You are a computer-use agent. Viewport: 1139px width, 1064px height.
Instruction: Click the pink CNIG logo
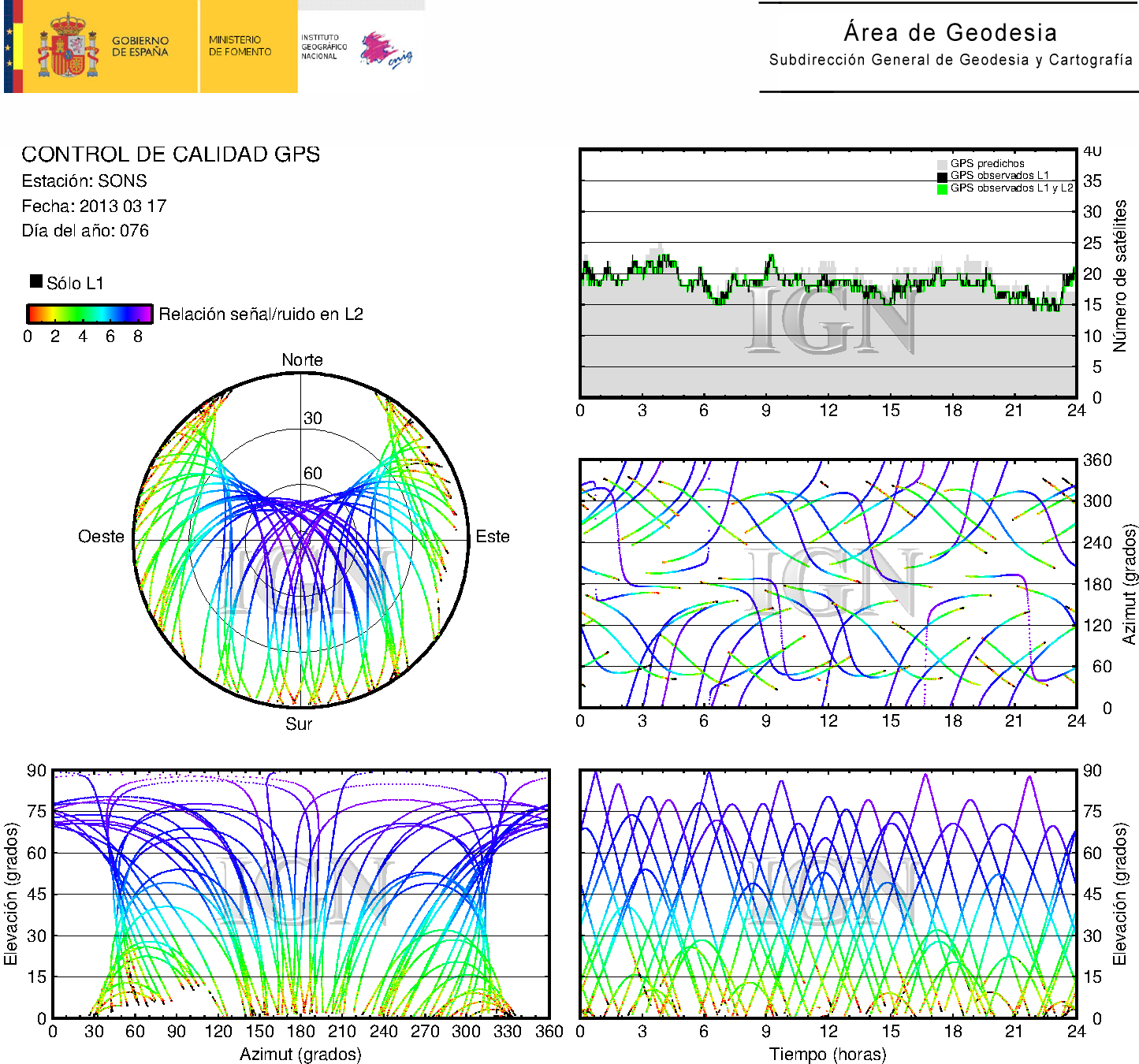385,50
